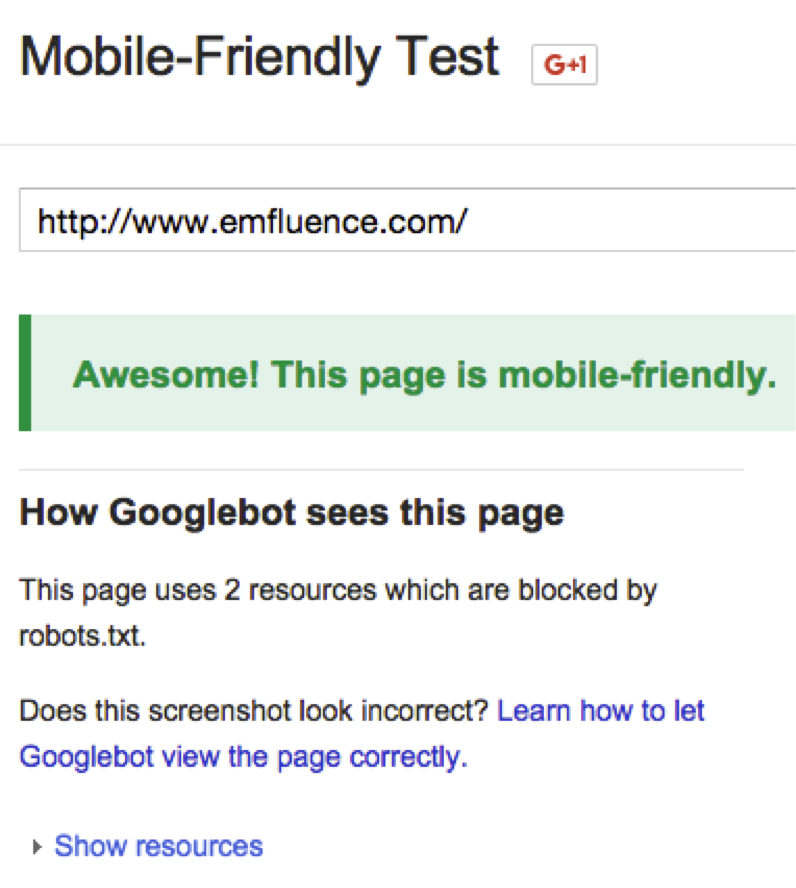This screenshot has width=796, height=888.
Task: Click Awesome! This page is mobile-friendly text
Action: tap(424, 374)
